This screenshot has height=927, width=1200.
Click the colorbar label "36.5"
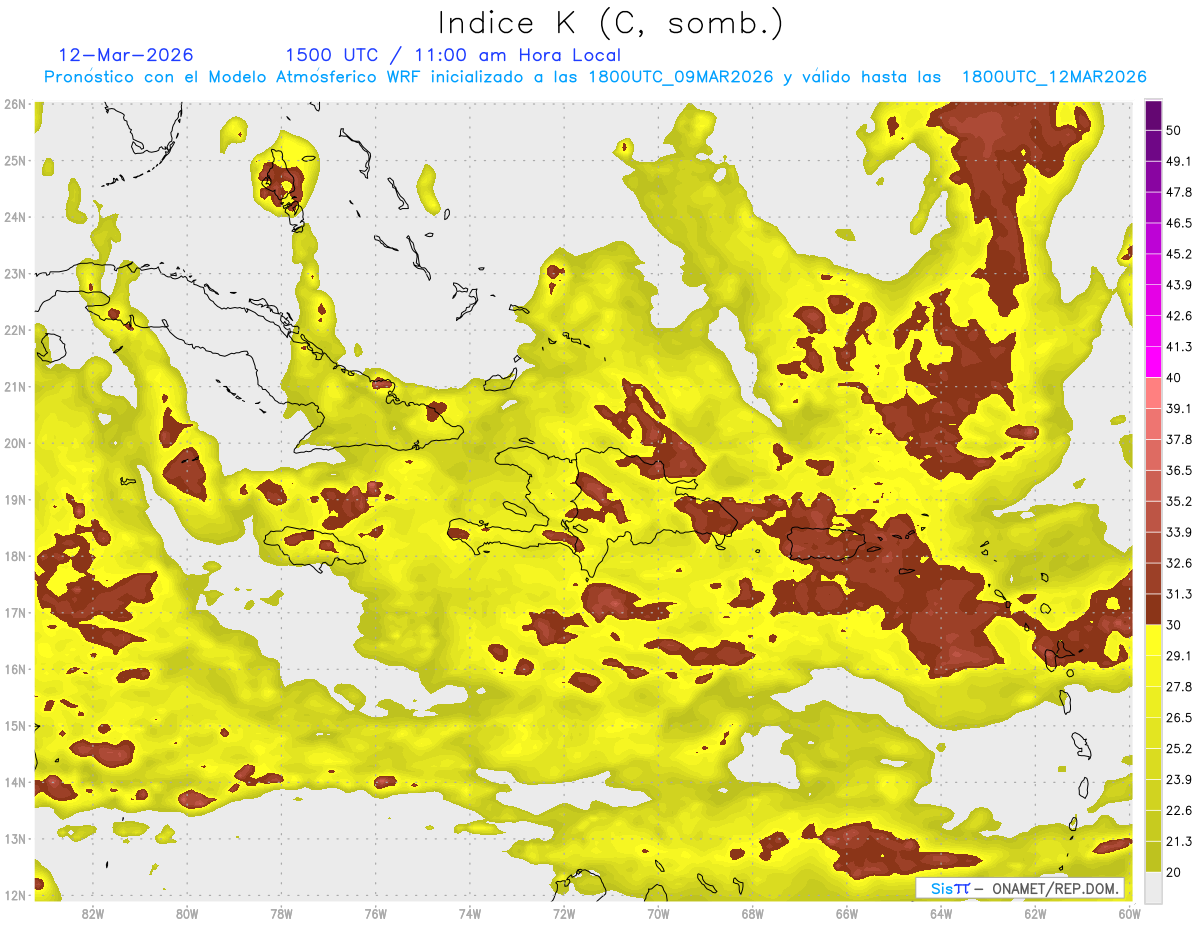coord(1179,470)
